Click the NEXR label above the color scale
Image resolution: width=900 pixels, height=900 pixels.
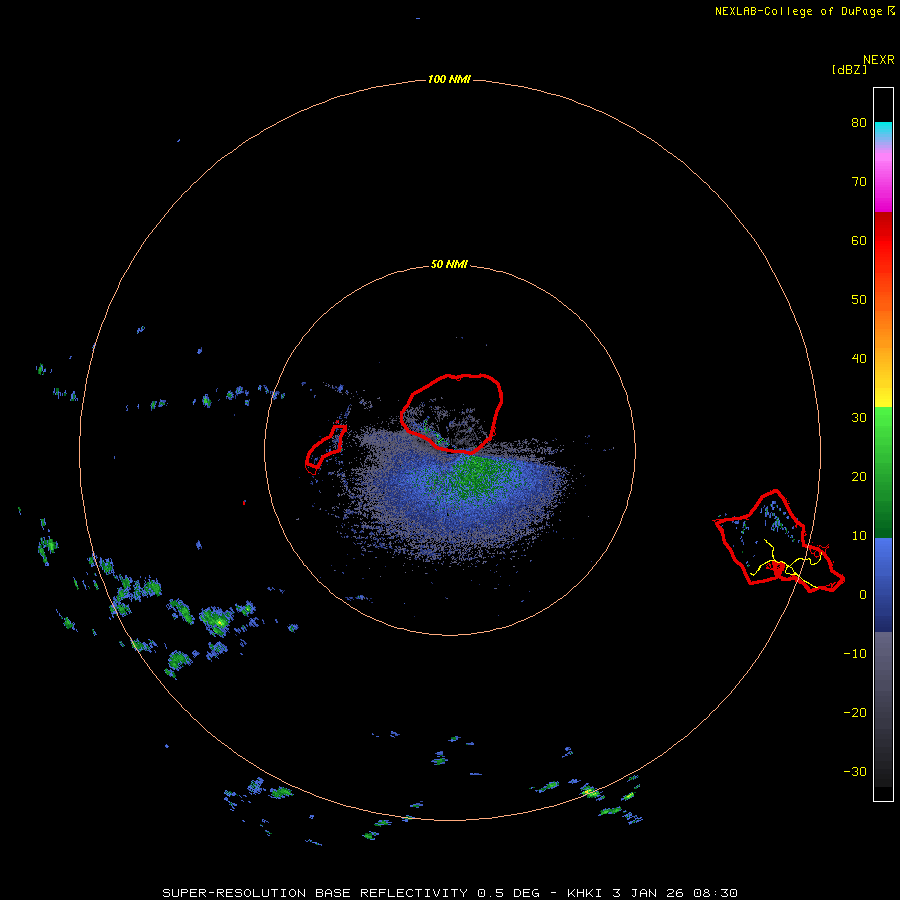[879, 60]
